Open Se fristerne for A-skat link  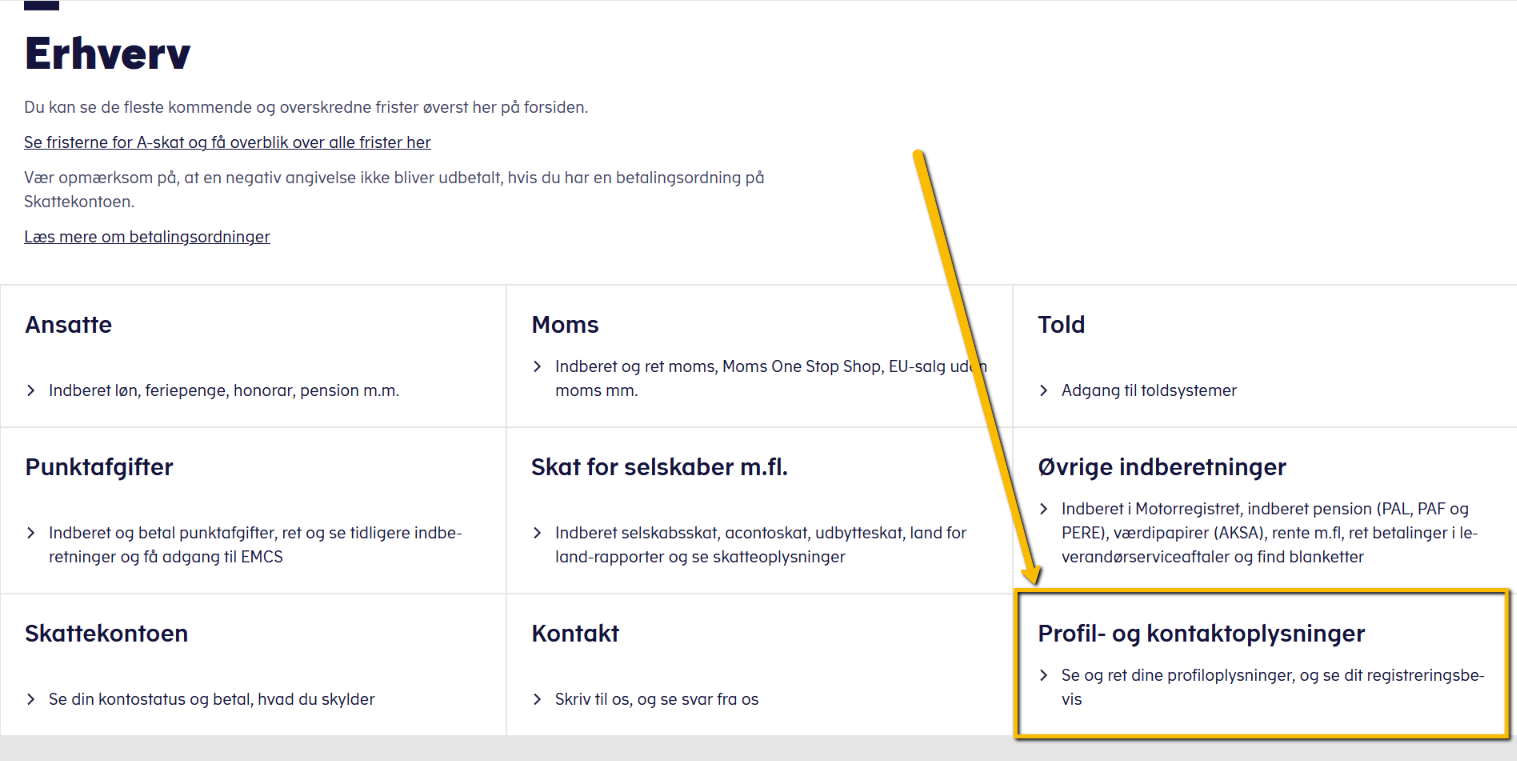tap(227, 142)
